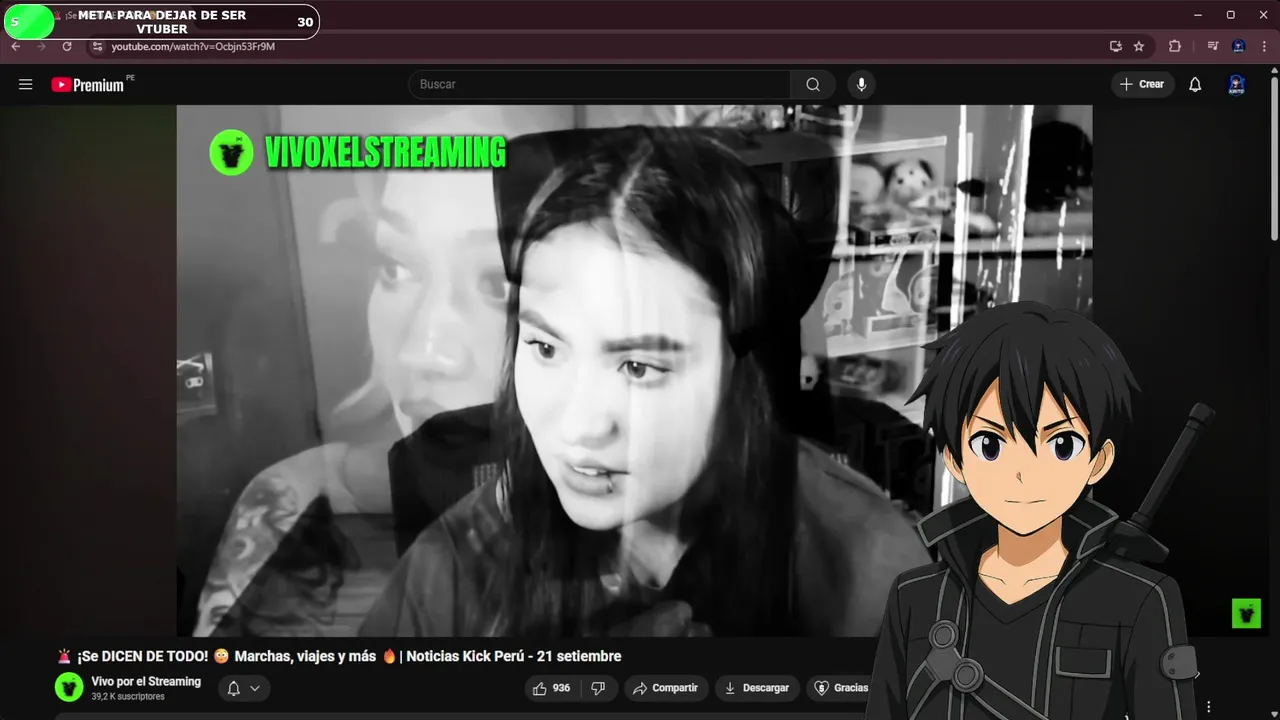
Task: Send thanks with the Gracias button
Action: [840, 688]
